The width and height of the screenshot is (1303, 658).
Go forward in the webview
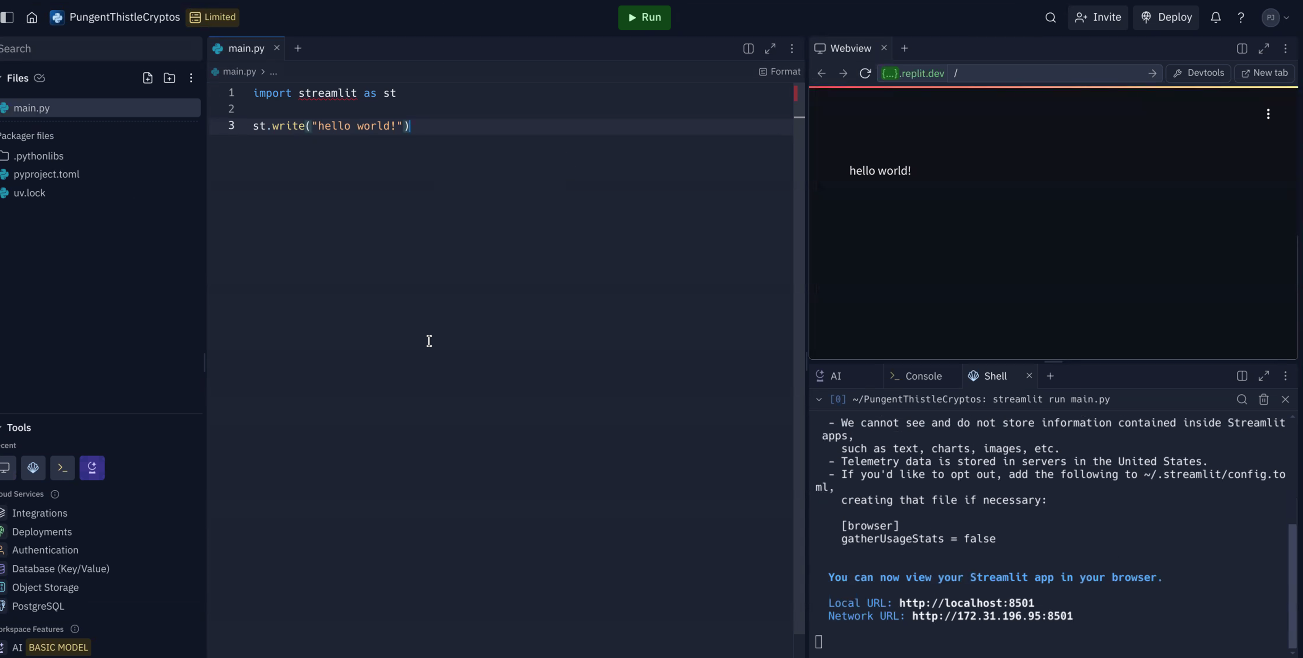[x=843, y=73]
